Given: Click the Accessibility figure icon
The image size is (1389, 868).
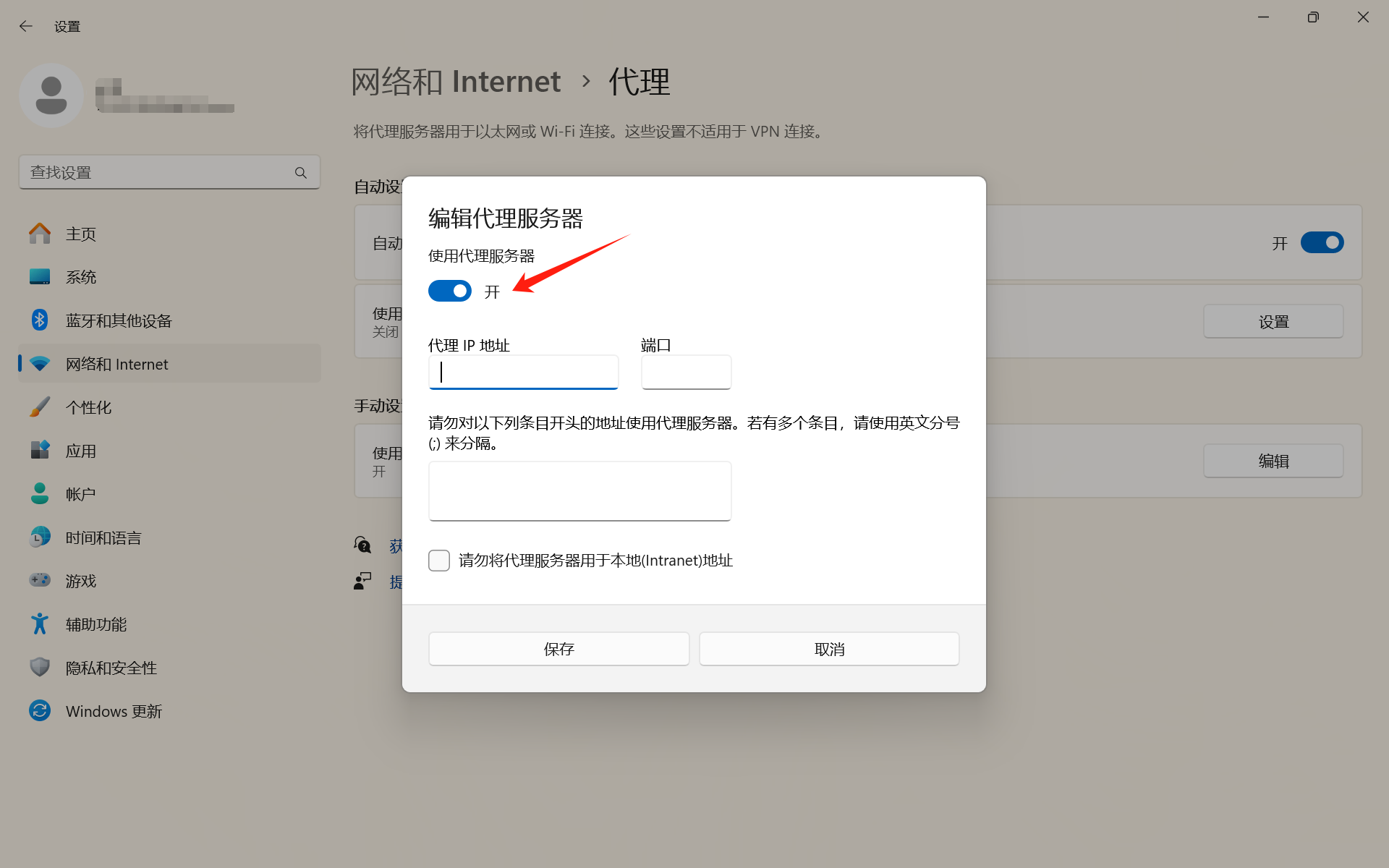Looking at the screenshot, I should pos(40,624).
